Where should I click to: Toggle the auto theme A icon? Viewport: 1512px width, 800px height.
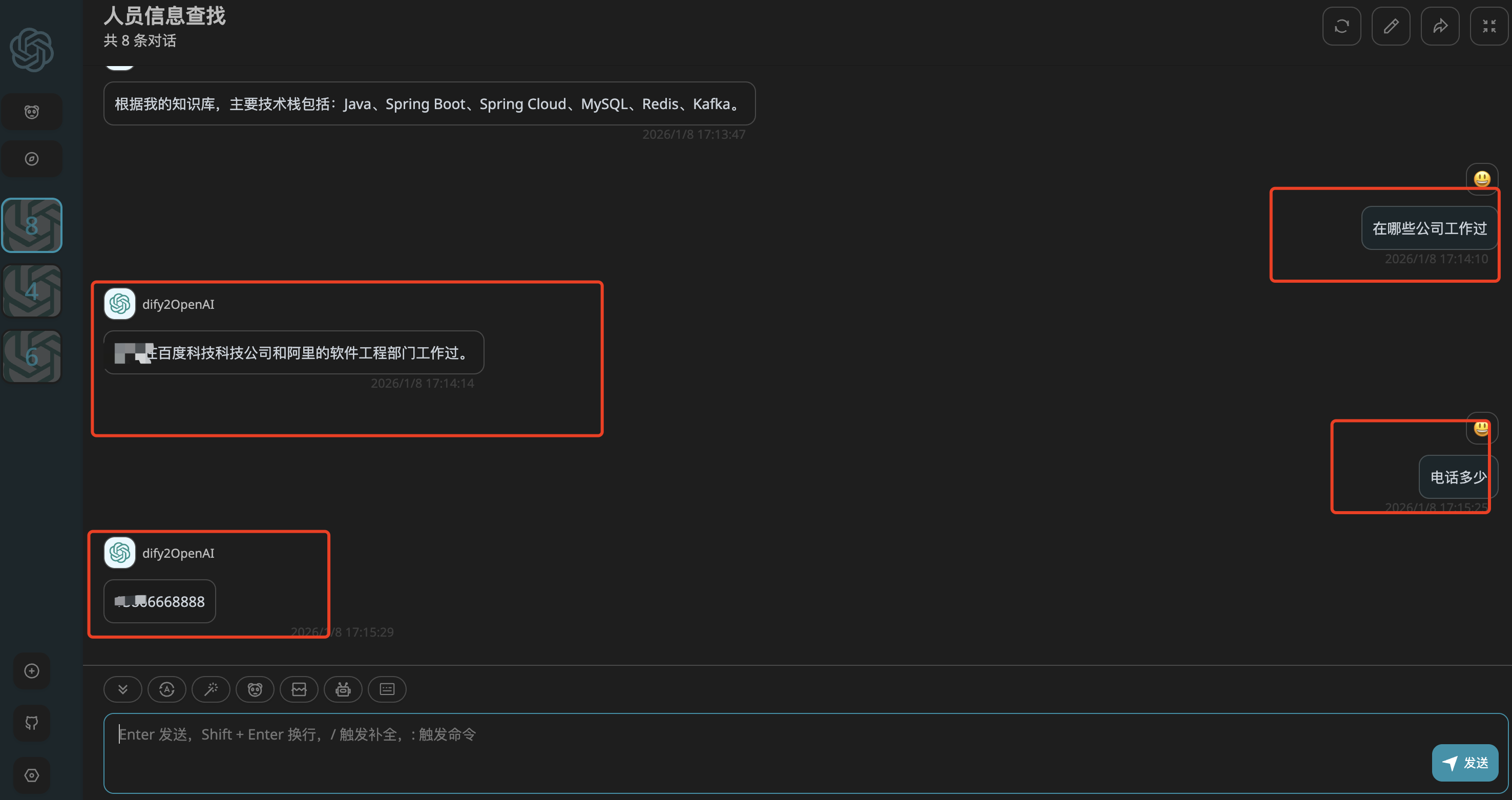tap(166, 689)
